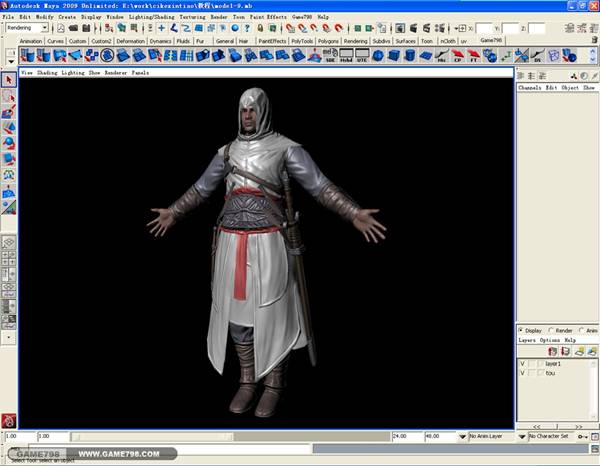Select the arrow selection tool in toolbox
600x466 pixels.
pos(8,79)
